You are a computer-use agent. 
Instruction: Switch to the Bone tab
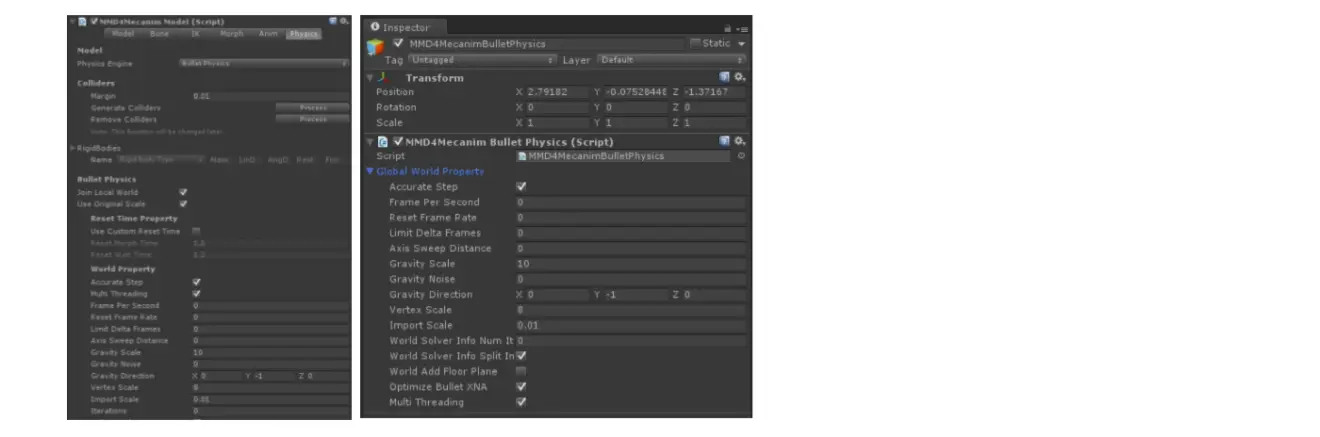(160, 34)
